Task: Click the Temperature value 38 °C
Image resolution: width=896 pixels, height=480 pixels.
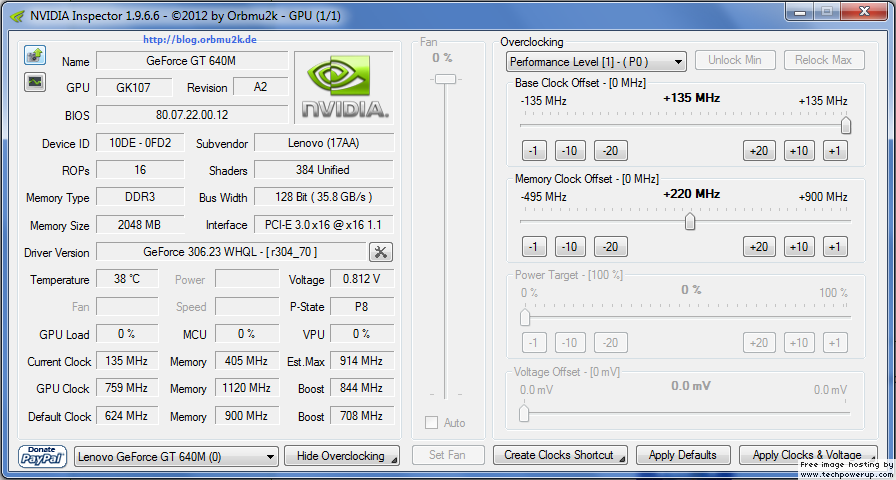Action: coord(127,279)
